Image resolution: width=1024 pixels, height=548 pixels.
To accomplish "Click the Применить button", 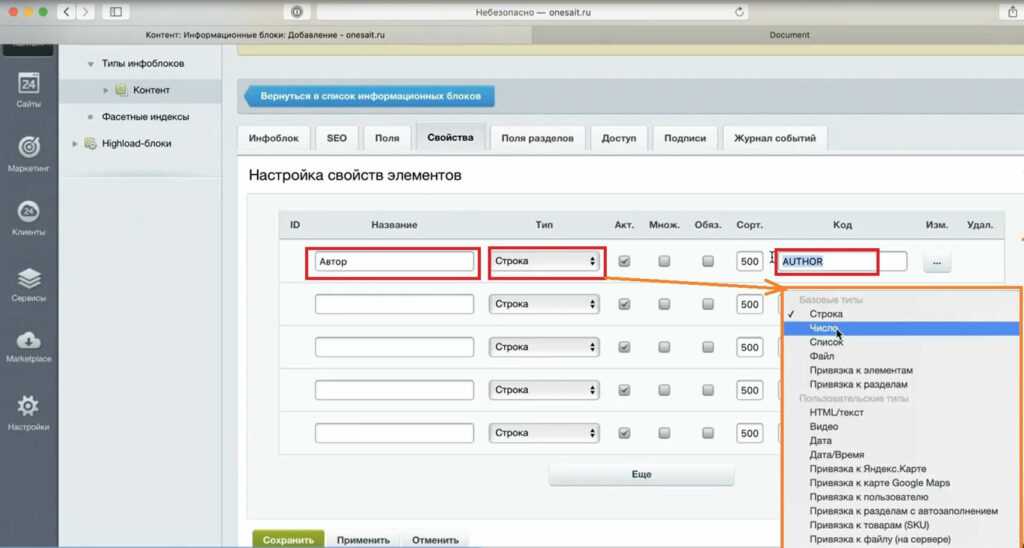I will pyautogui.click(x=363, y=540).
